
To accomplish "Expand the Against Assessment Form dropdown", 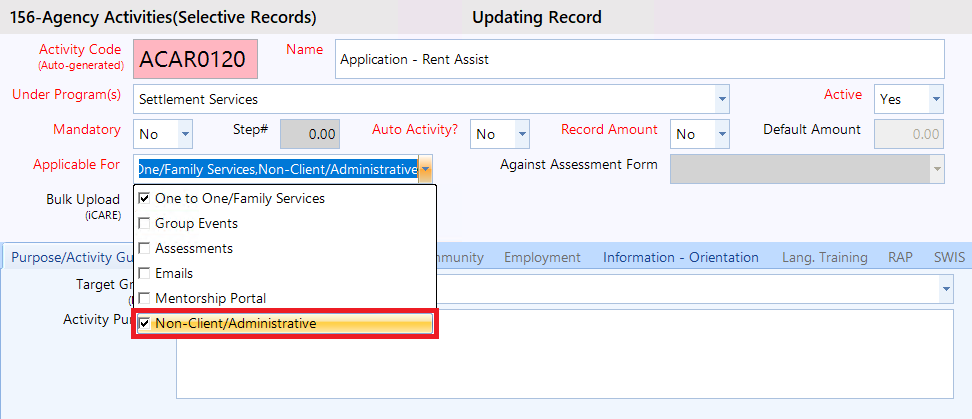I will [937, 169].
